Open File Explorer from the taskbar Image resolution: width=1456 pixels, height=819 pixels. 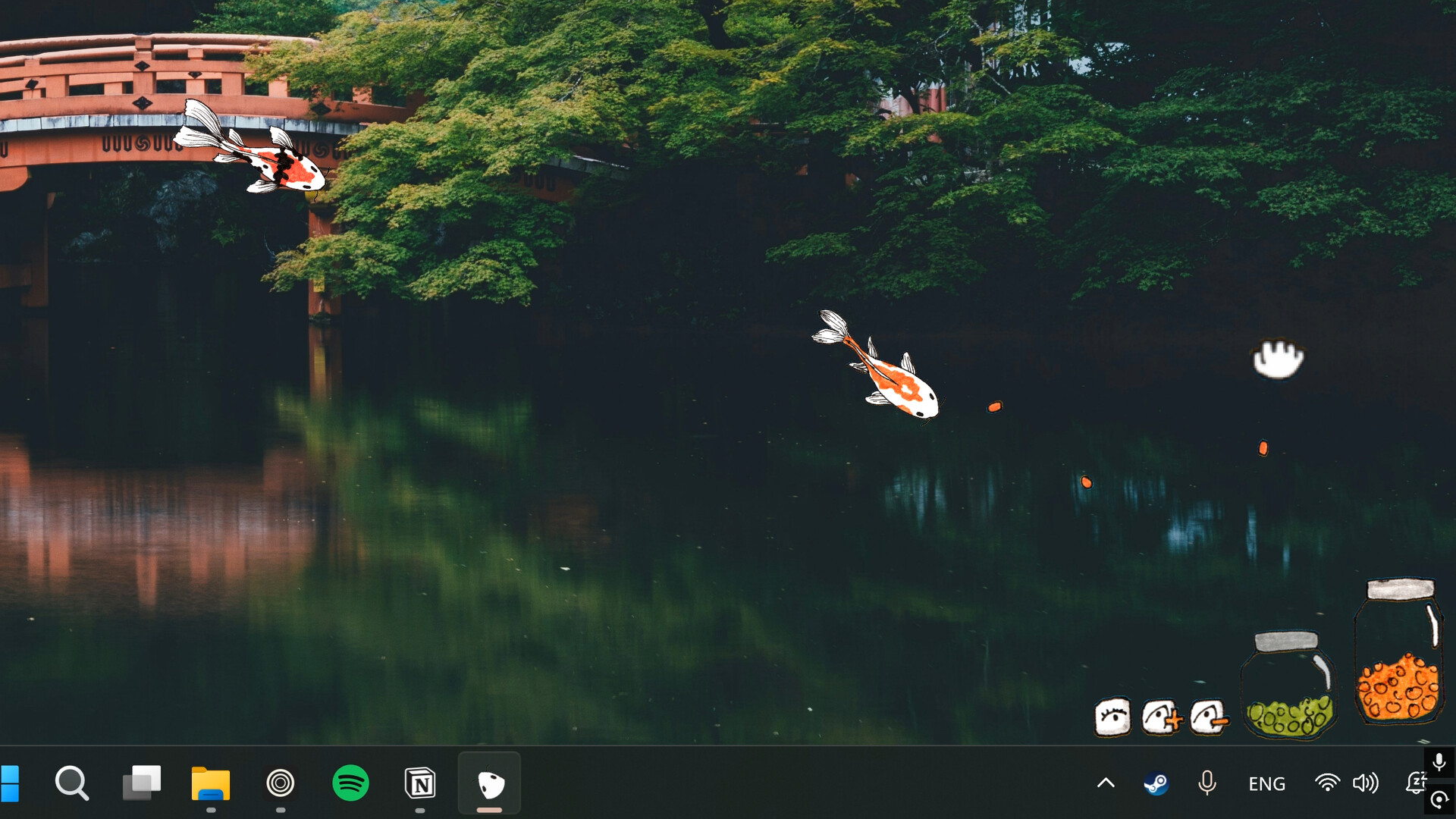[211, 783]
